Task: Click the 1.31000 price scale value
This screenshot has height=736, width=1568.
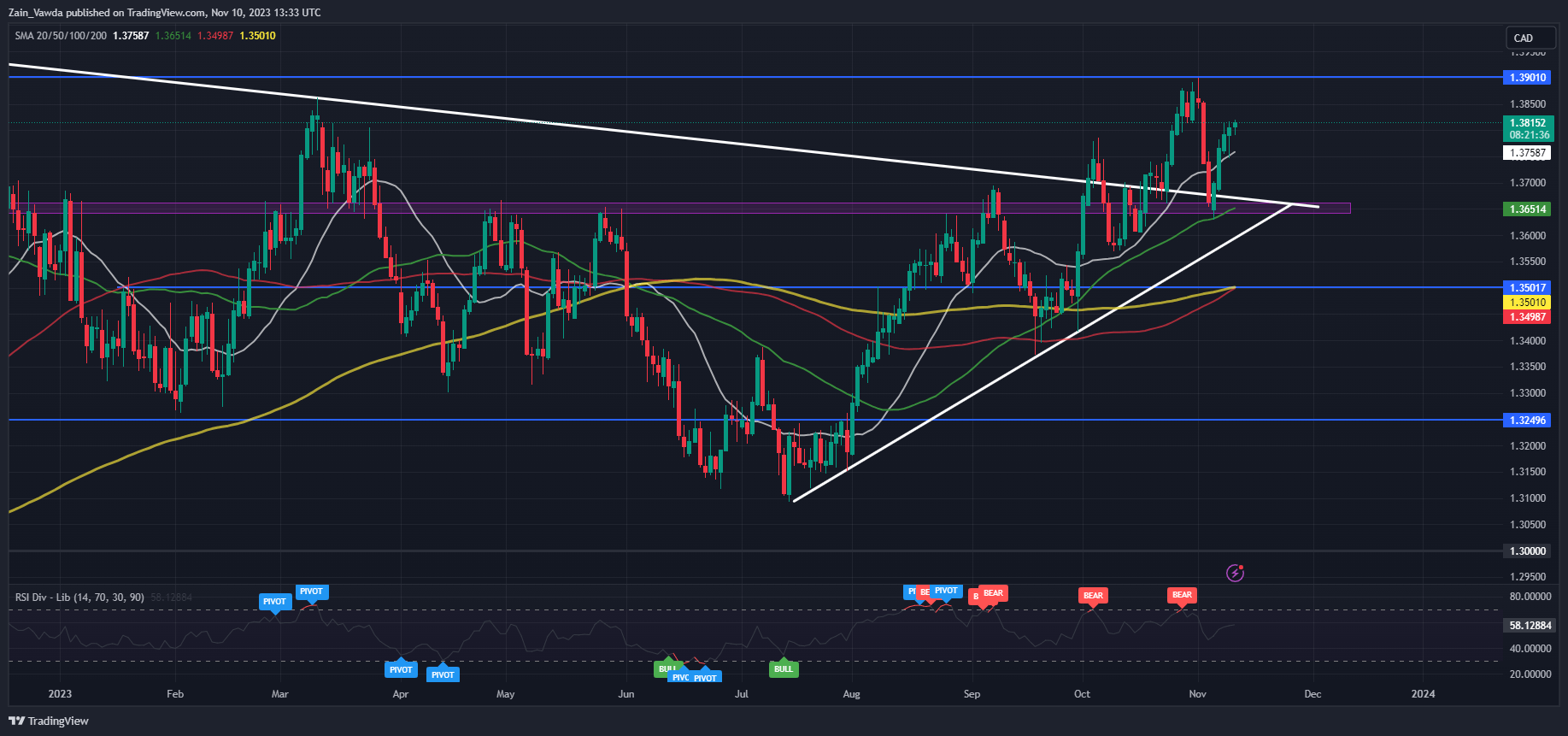Action: tap(1528, 498)
